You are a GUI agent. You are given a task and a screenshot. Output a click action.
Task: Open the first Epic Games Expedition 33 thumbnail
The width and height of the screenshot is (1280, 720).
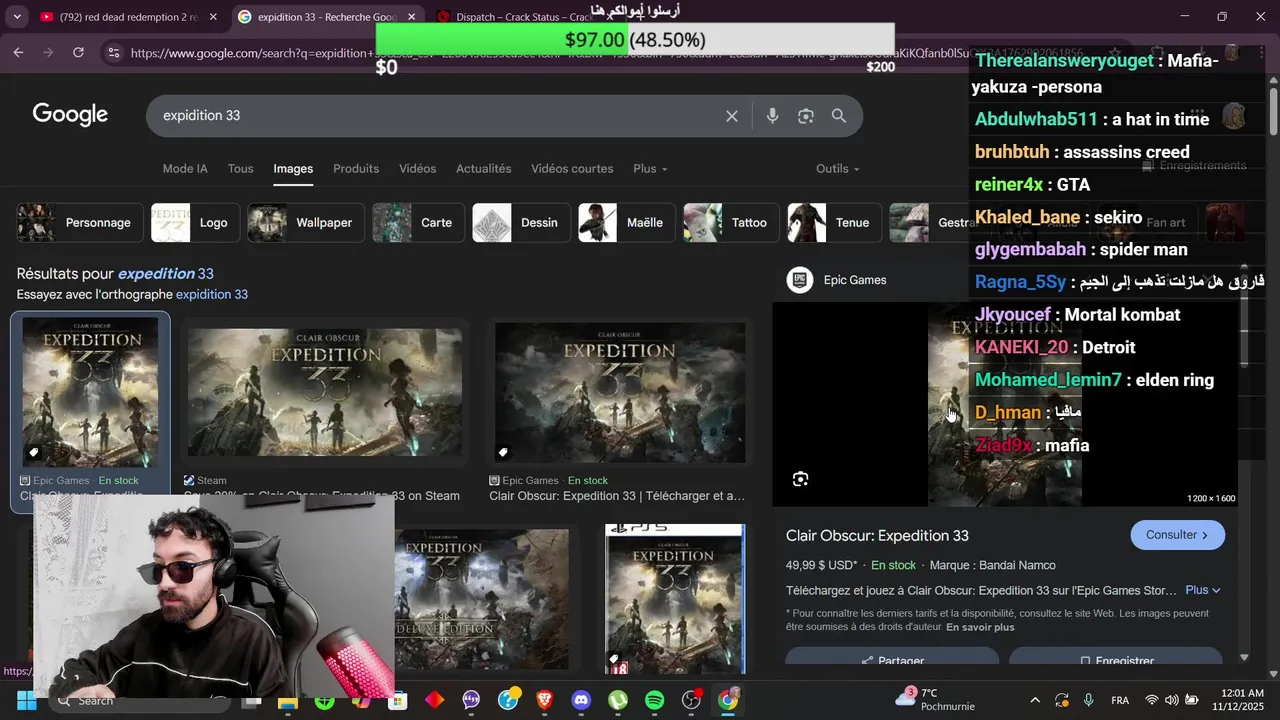(90, 392)
